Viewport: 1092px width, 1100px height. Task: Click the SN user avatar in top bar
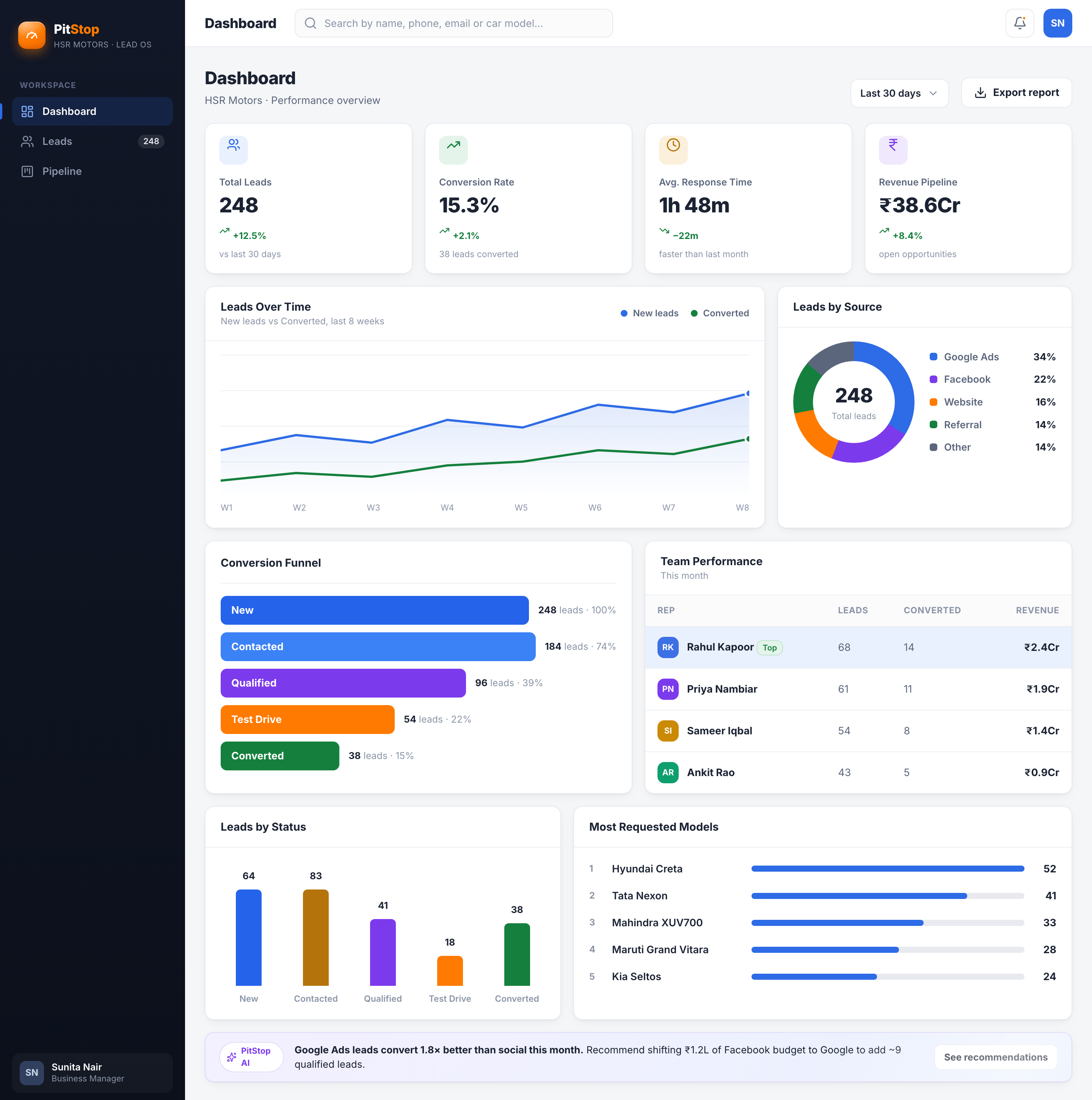1057,24
